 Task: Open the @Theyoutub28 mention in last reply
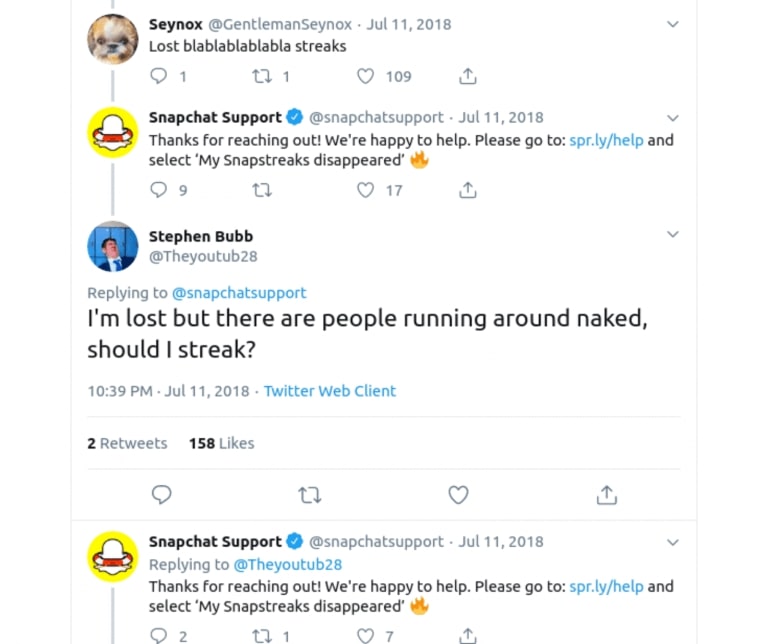tap(288, 564)
